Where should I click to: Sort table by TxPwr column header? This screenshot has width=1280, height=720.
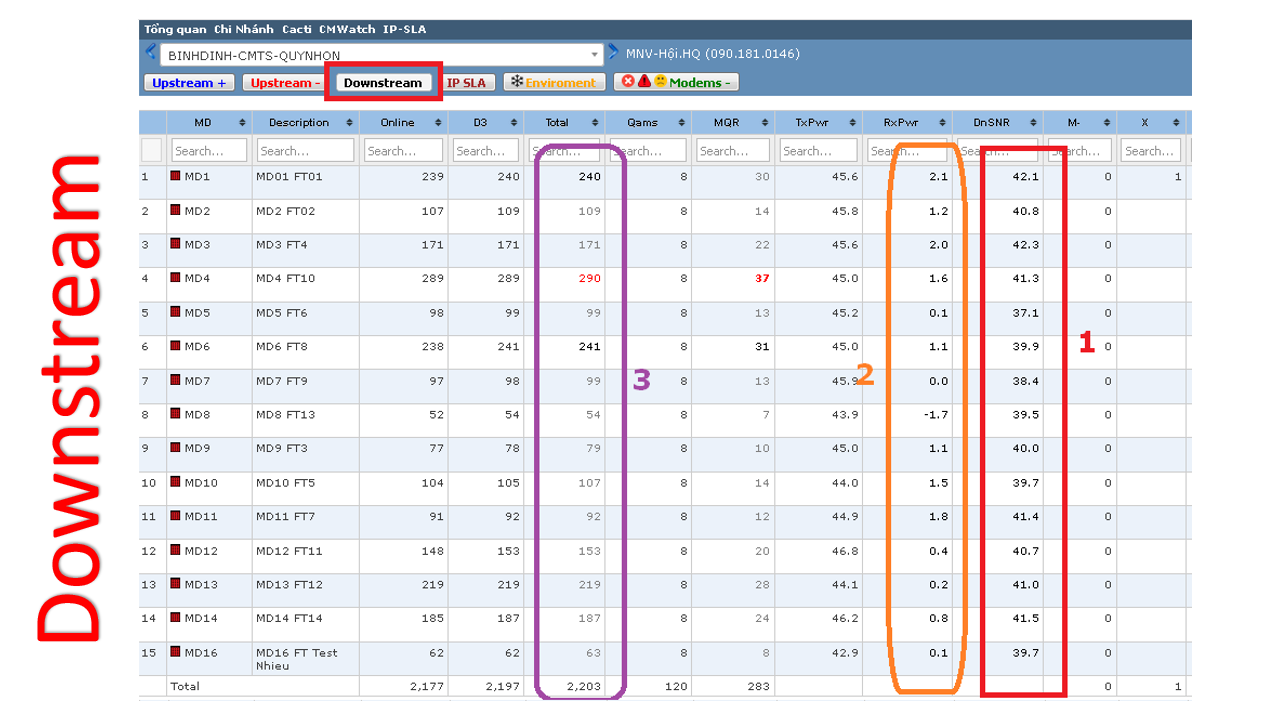(818, 122)
